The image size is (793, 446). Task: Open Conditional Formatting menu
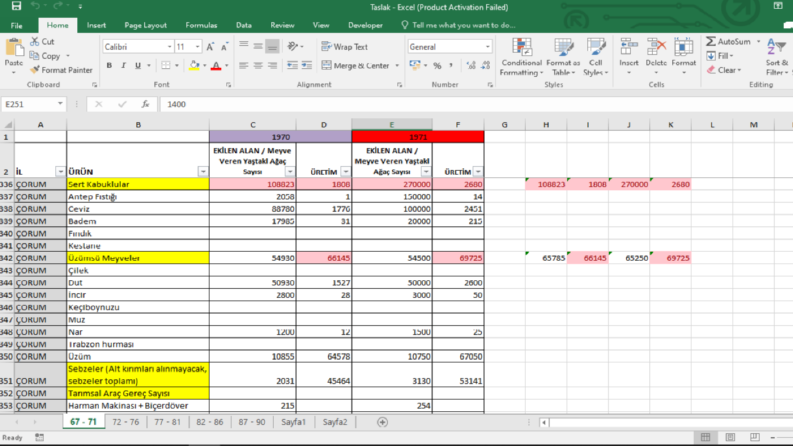[521, 57]
